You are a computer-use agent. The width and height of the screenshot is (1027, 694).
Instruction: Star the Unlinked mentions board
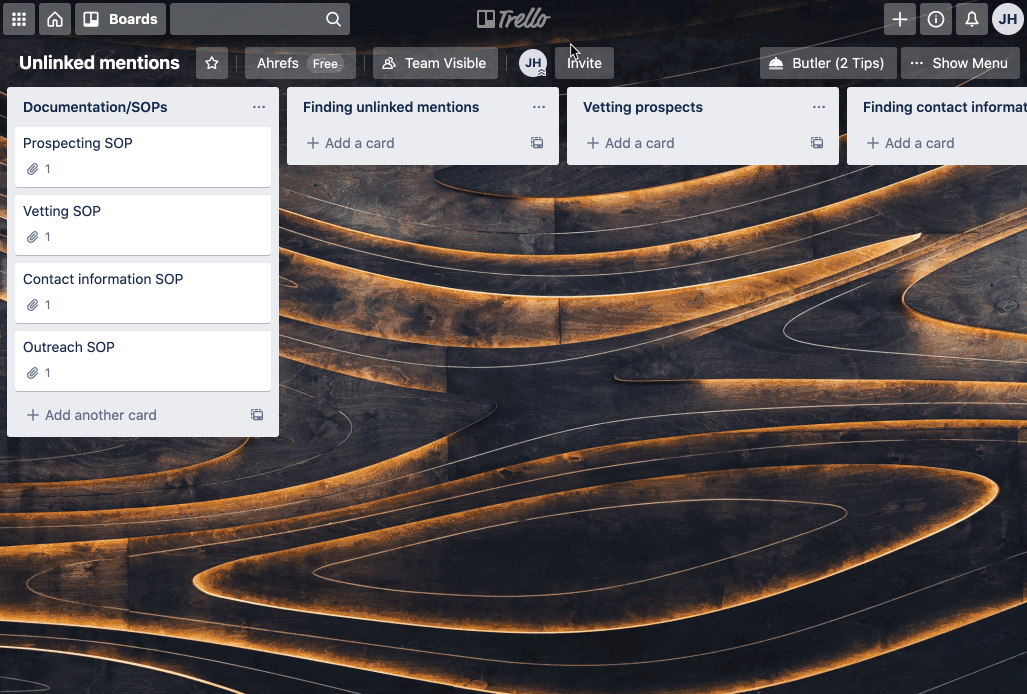click(211, 62)
